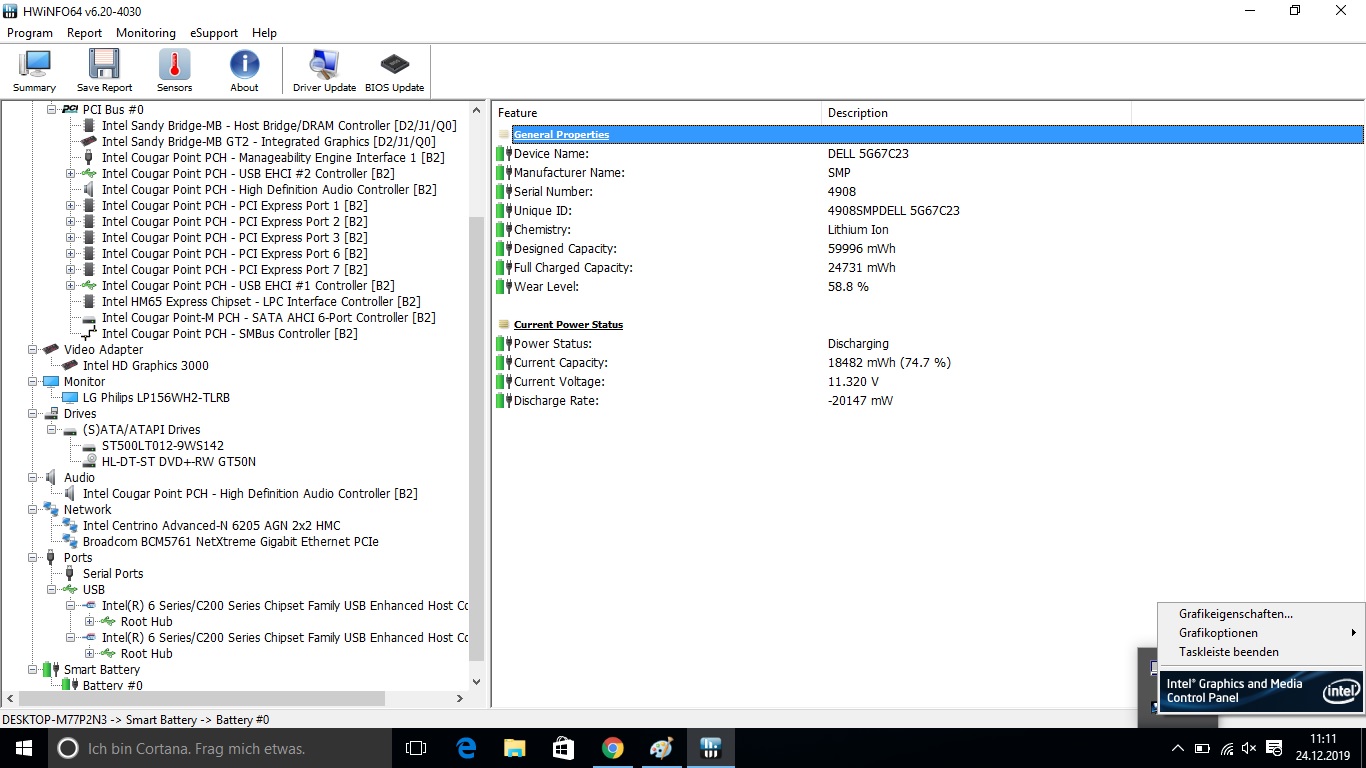
Task: Launch Driver Update from toolbar
Action: [324, 71]
